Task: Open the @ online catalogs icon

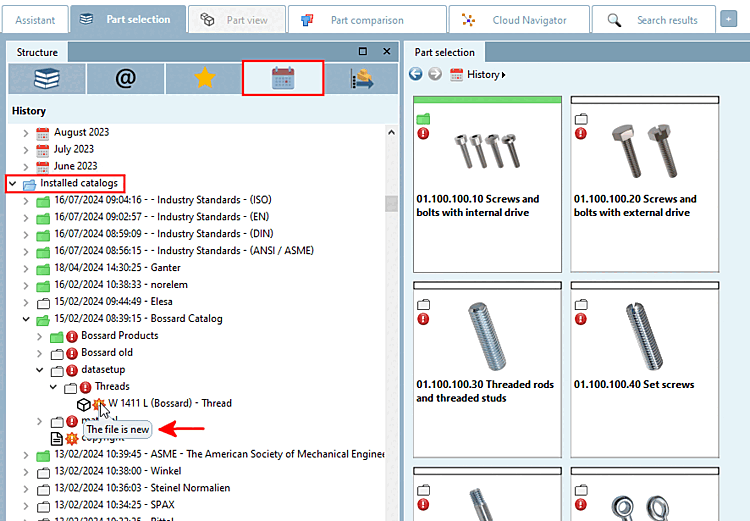Action: [x=125, y=78]
